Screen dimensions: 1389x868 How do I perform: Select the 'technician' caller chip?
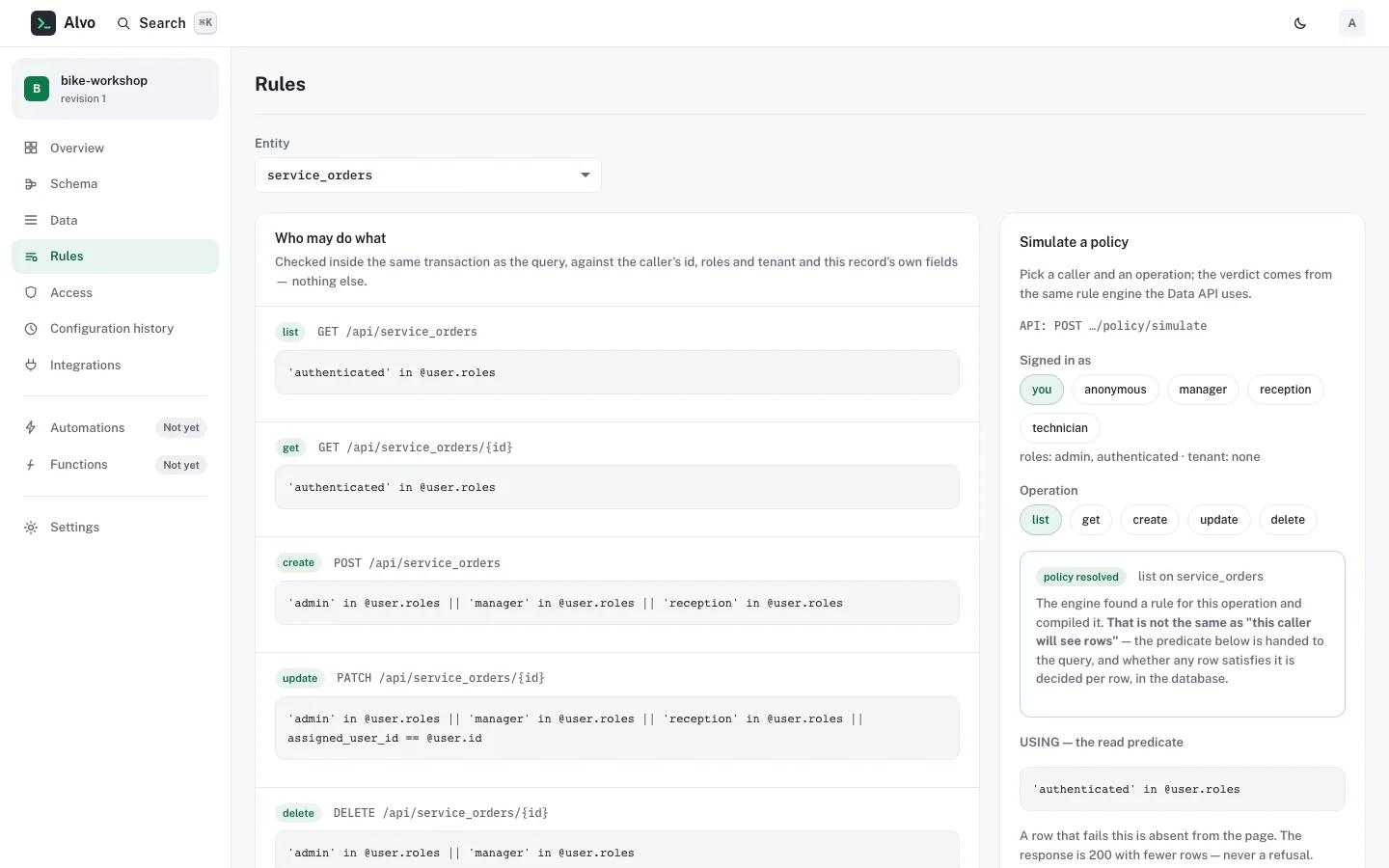click(x=1060, y=428)
